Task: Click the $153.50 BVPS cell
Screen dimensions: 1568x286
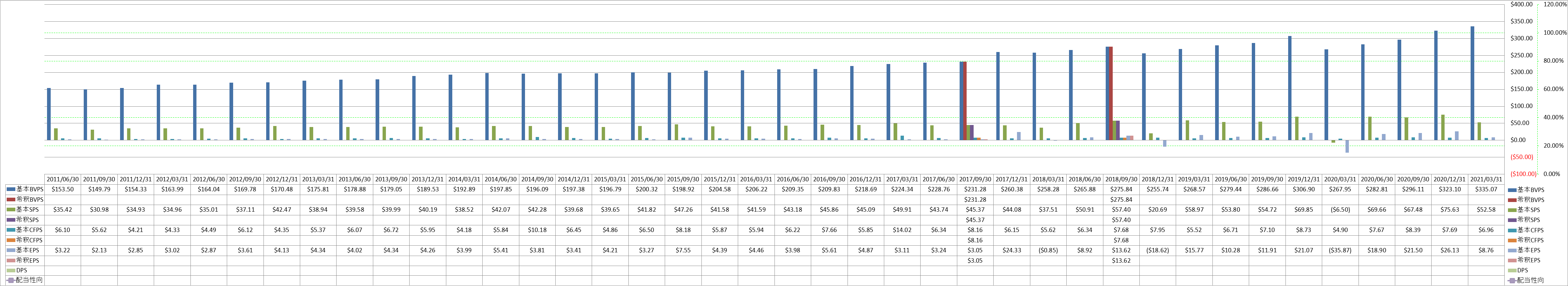Action: tap(63, 190)
